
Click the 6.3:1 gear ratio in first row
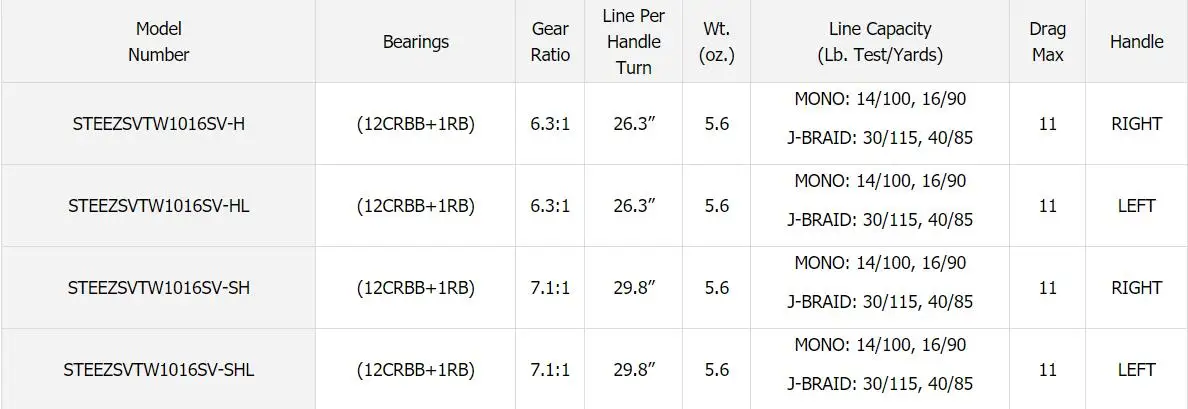pos(550,123)
